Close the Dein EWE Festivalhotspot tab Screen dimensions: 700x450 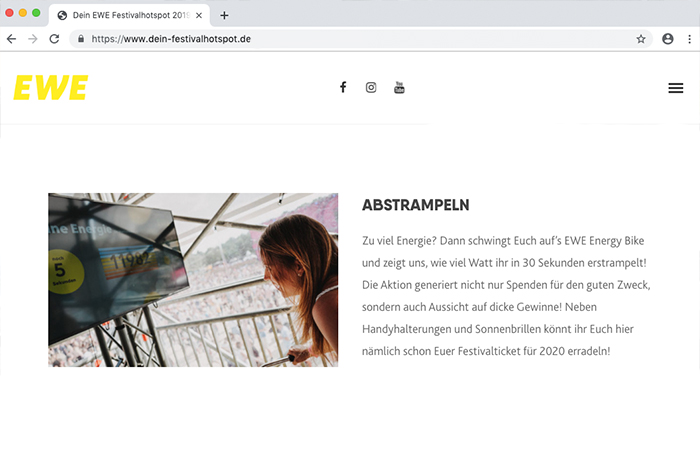pyautogui.click(x=199, y=16)
